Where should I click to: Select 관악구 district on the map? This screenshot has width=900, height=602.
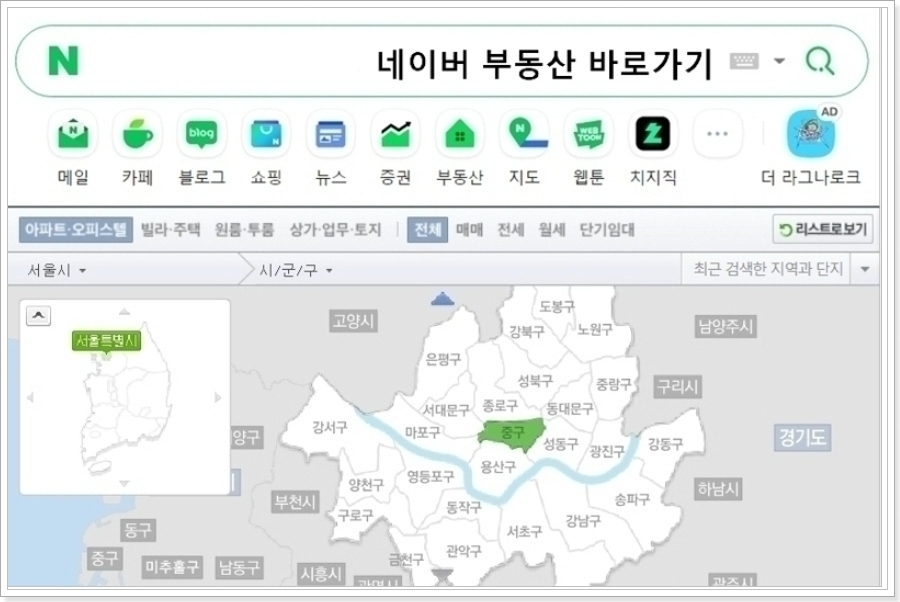464,551
